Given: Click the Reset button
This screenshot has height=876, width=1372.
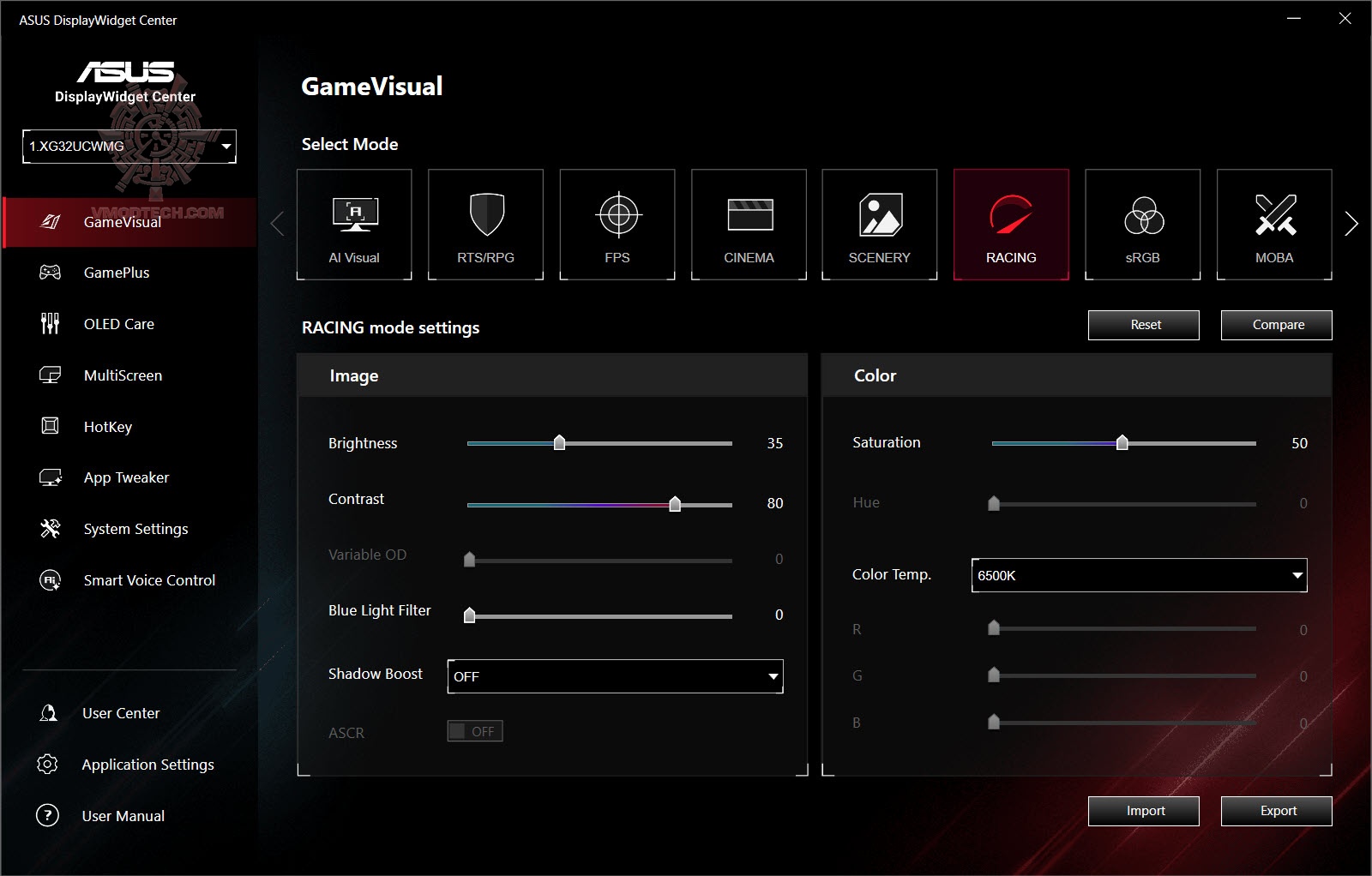Looking at the screenshot, I should point(1144,325).
